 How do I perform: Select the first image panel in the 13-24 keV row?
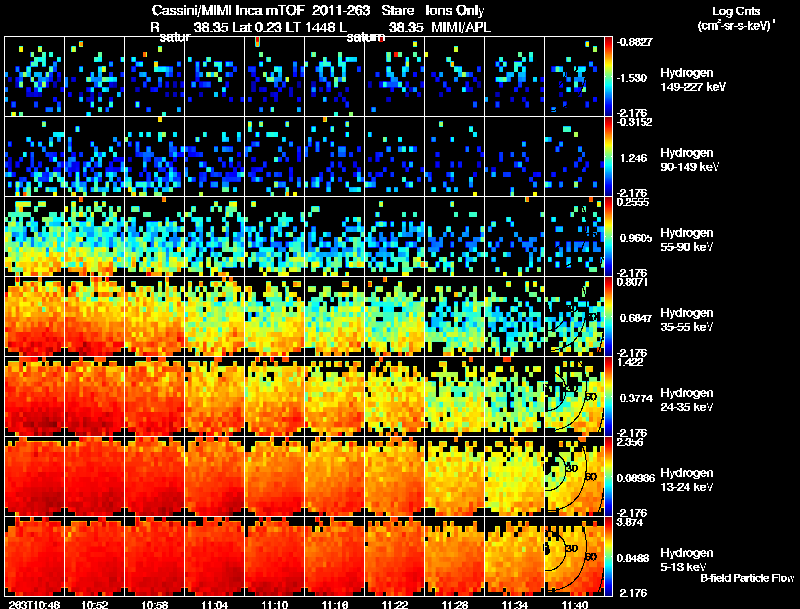coord(35,477)
